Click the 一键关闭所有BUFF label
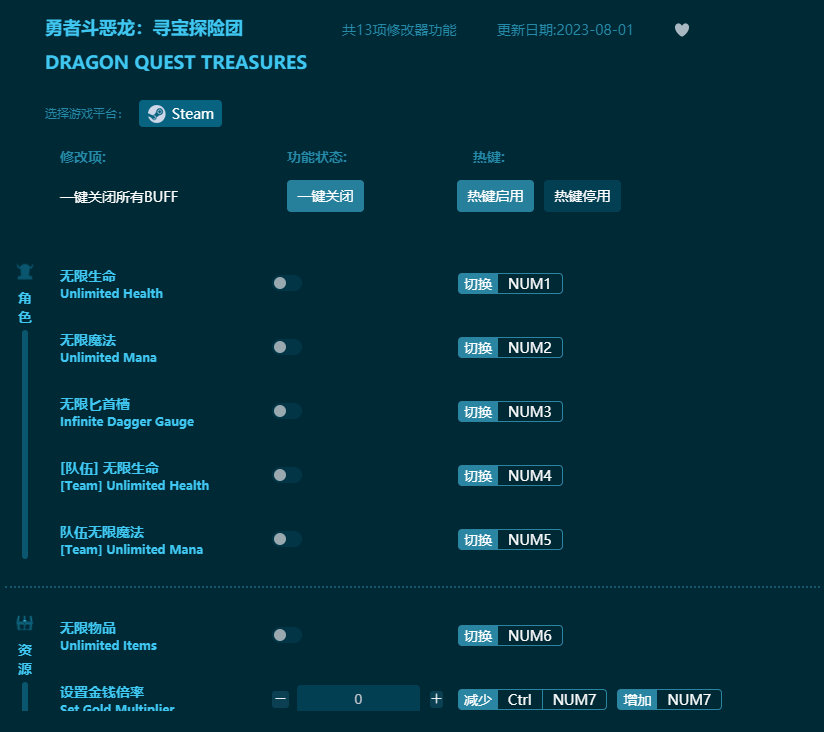Screen dimensions: 824x732 119,197
